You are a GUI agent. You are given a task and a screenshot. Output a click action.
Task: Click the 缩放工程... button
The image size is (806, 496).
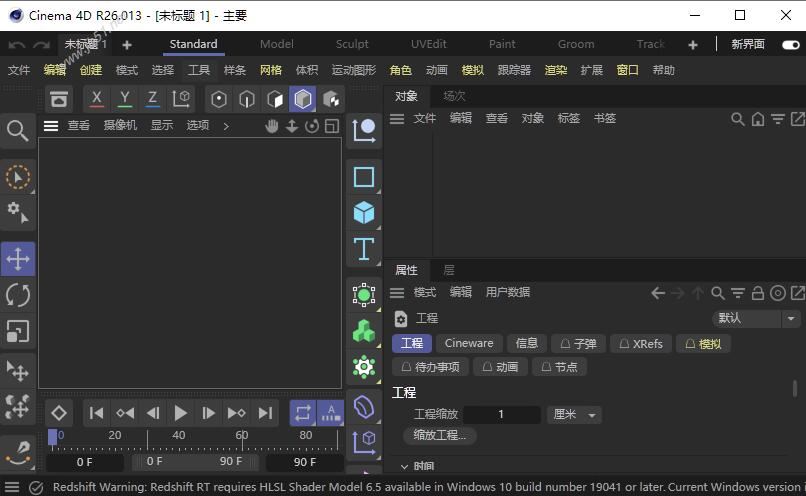[440, 435]
